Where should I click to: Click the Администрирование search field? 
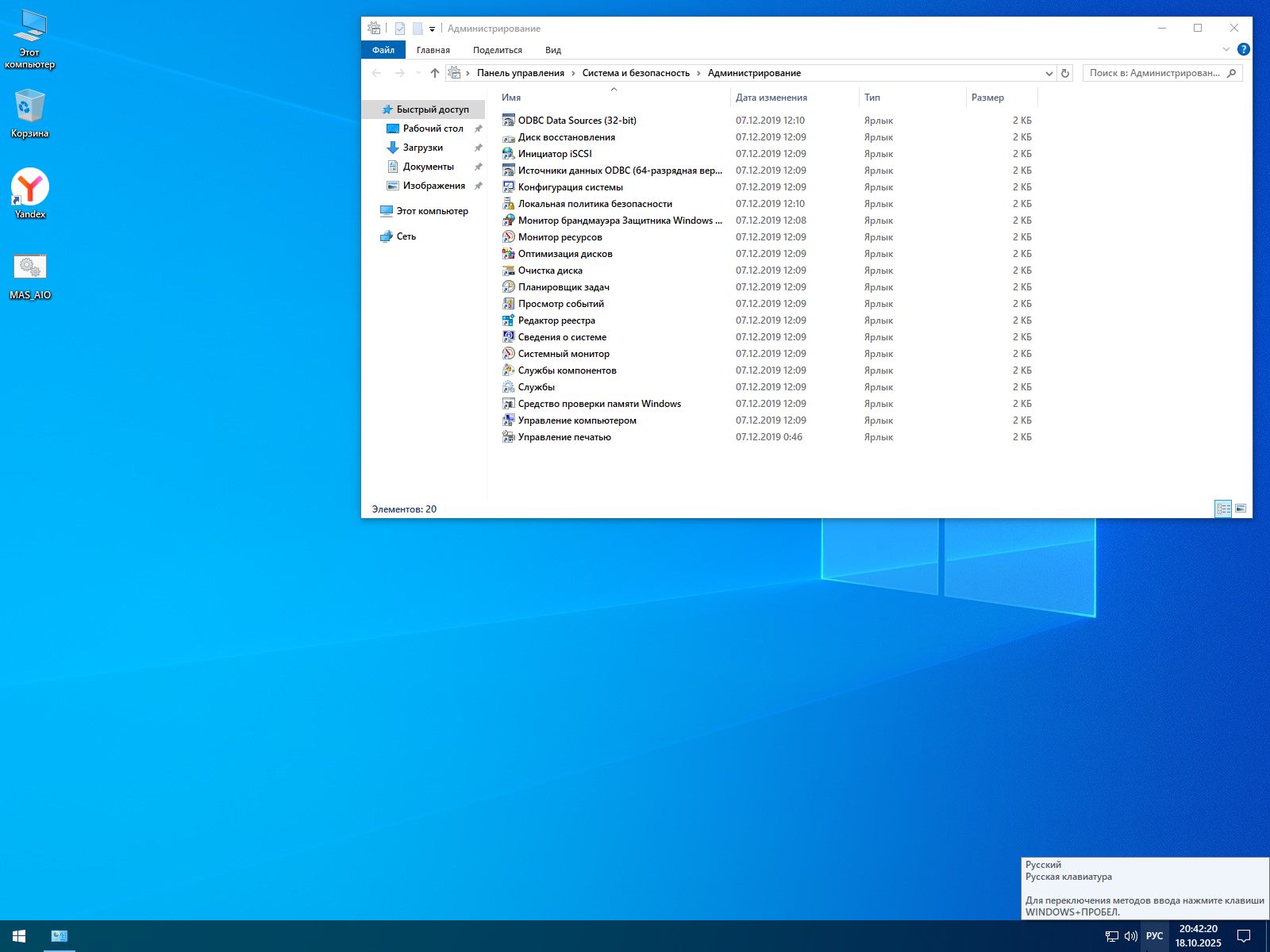[1155, 73]
